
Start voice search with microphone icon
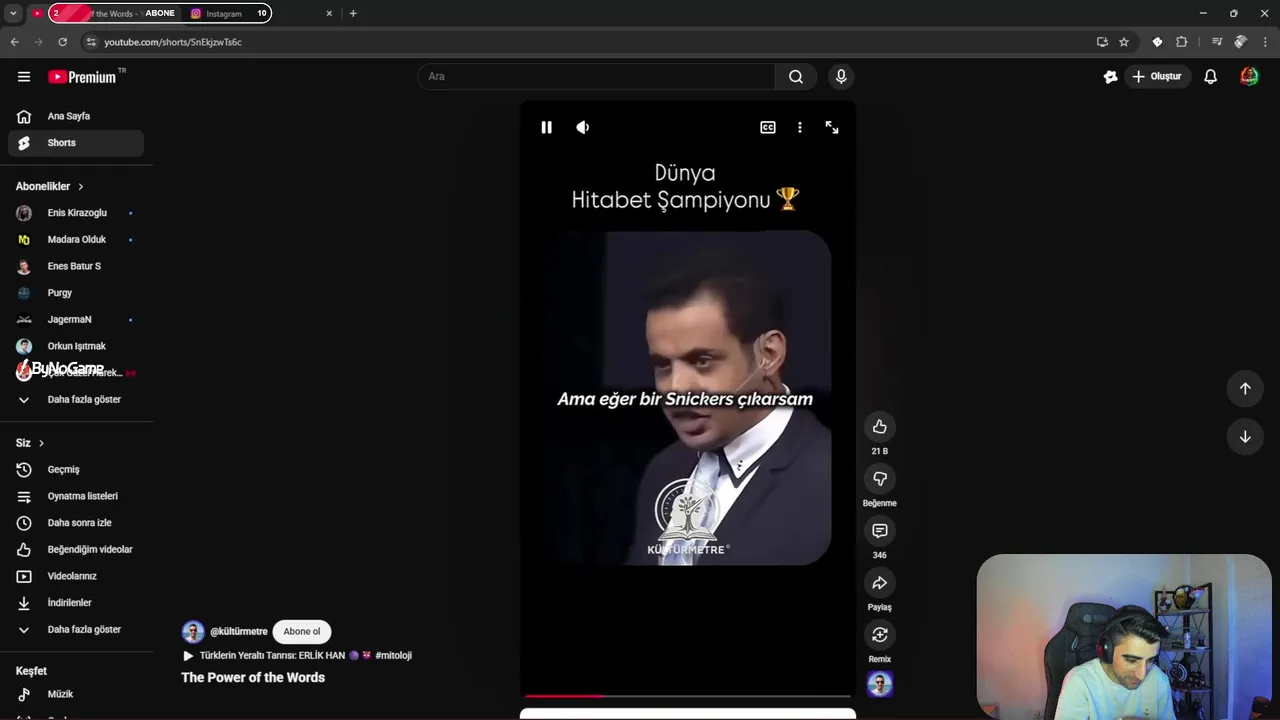point(841,77)
